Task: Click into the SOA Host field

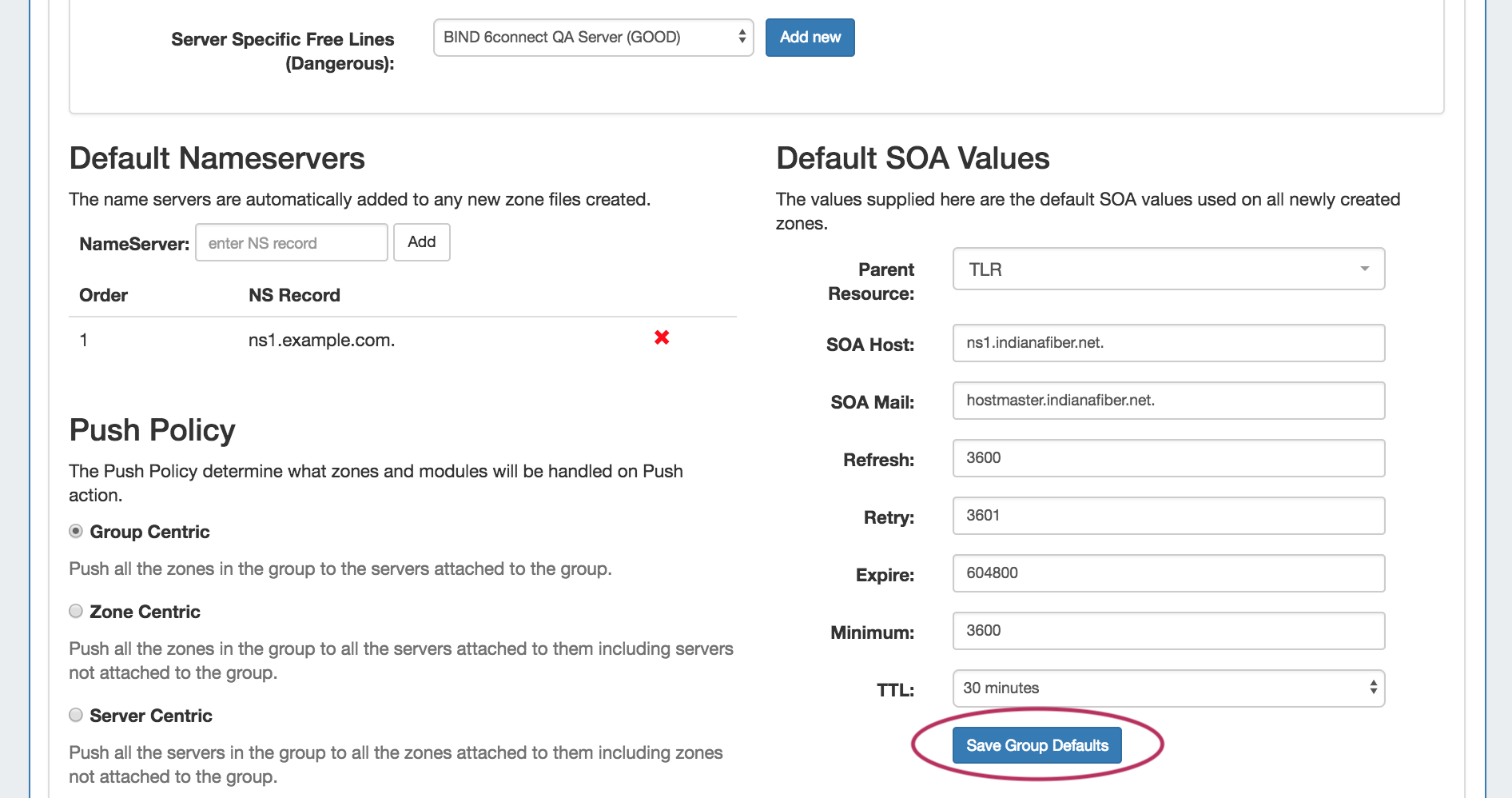Action: (x=1168, y=343)
